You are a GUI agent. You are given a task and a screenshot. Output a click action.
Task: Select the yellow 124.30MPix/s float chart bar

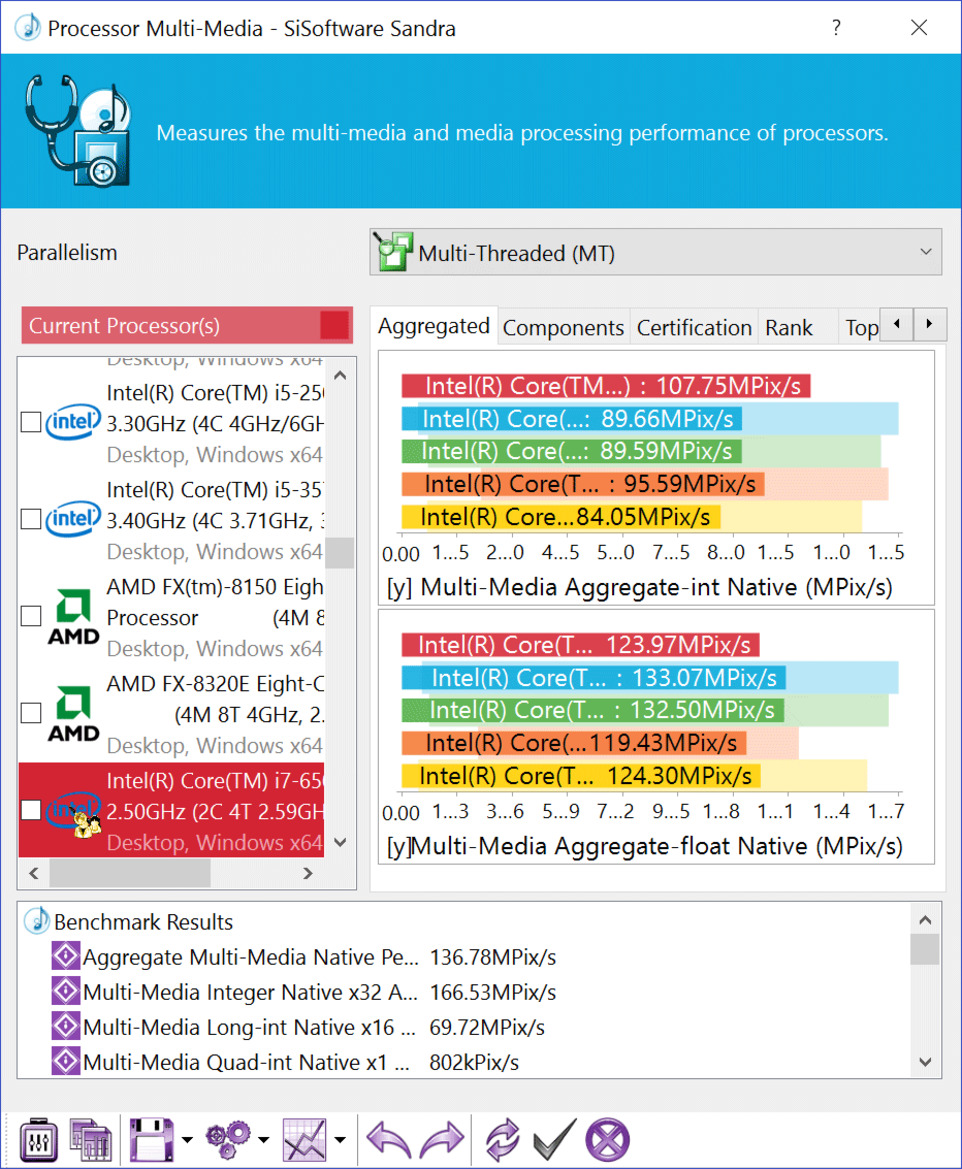click(x=581, y=775)
